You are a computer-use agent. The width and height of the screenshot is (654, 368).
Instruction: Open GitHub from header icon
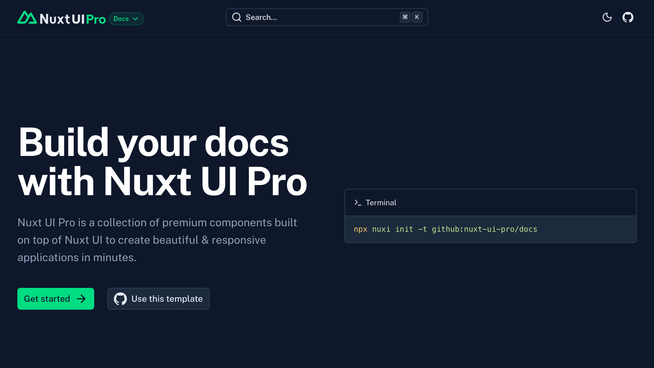(x=628, y=17)
